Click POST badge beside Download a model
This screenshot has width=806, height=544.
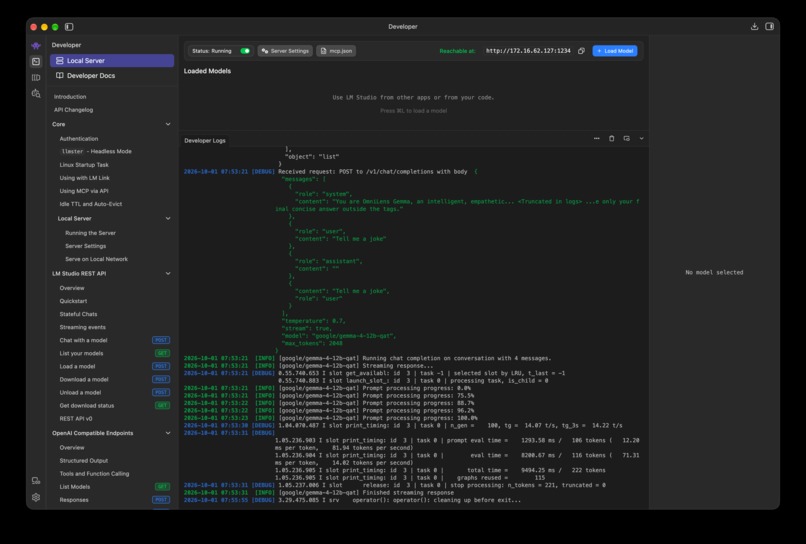(x=161, y=379)
